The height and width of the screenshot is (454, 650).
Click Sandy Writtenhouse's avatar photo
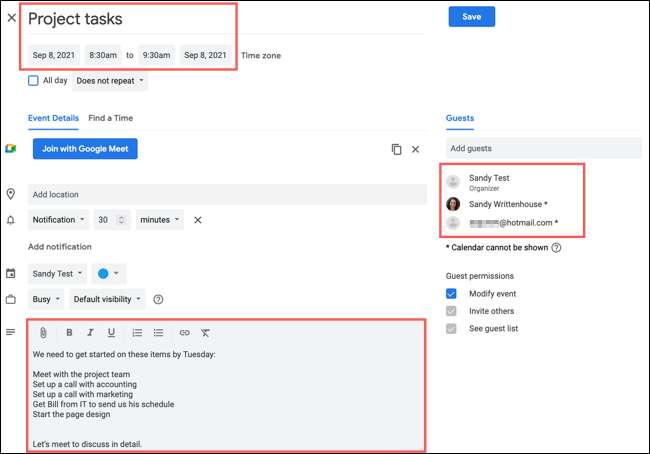(x=453, y=204)
